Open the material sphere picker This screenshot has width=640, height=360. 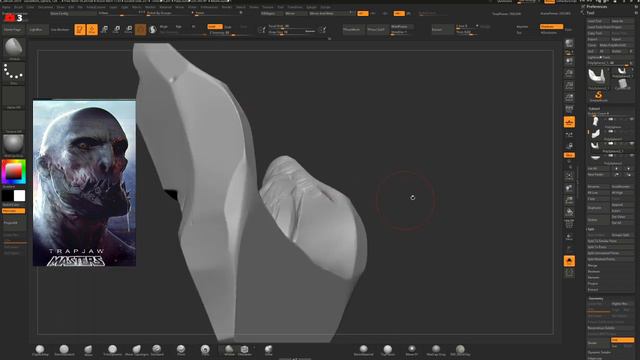click(13, 145)
